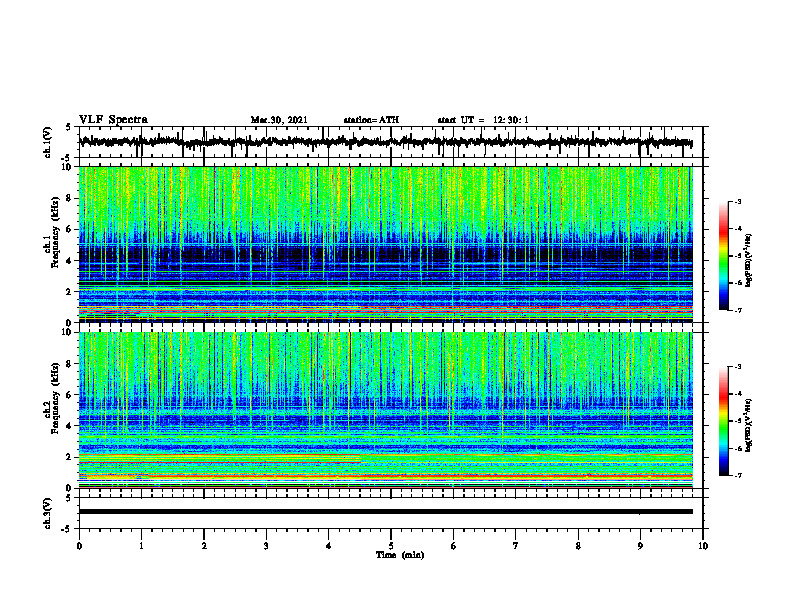Image resolution: width=792 pixels, height=612 pixels.
Task: Click the "-3" label on ch.1 color bar
Action: click(737, 202)
